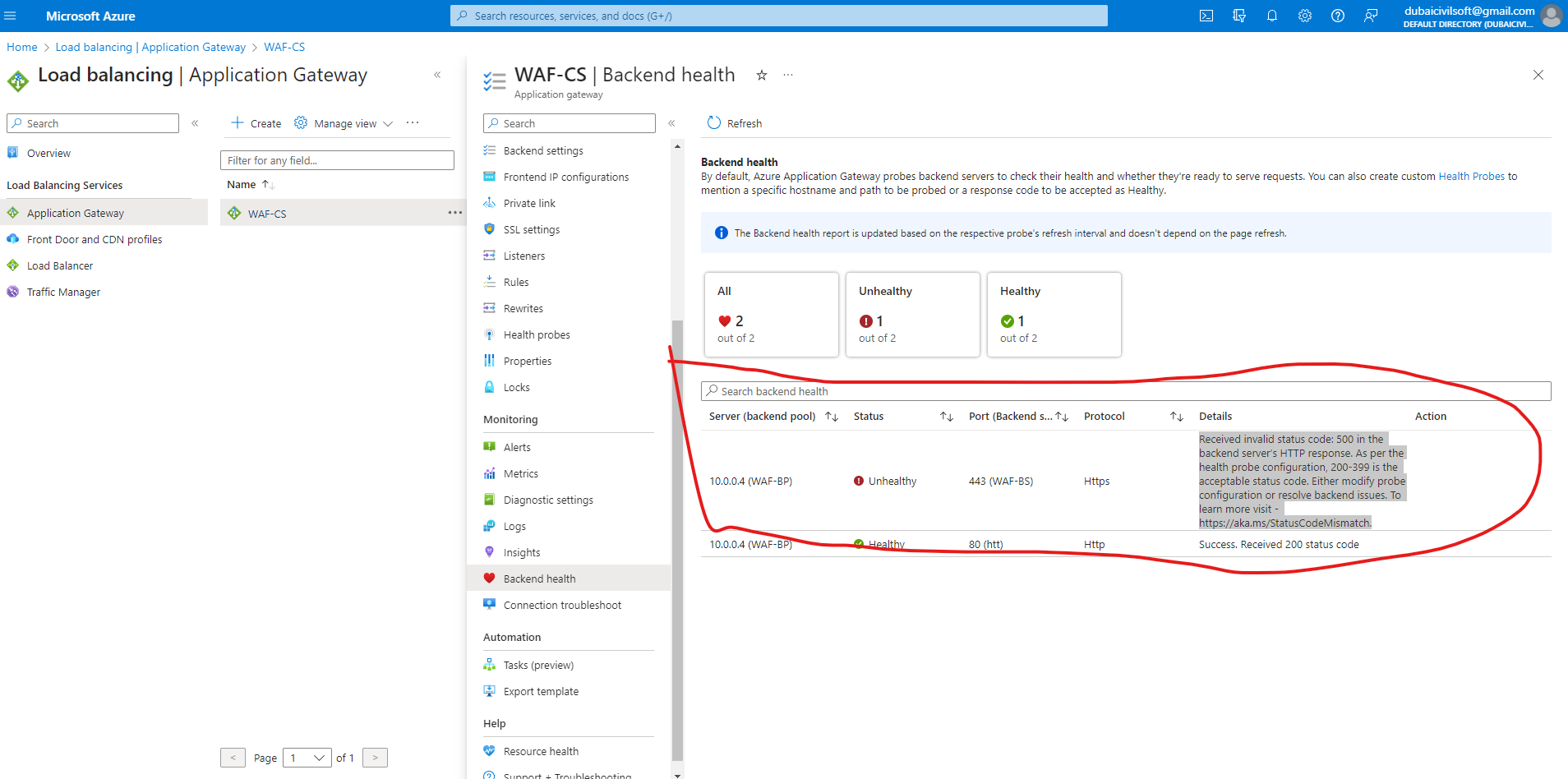The image size is (1568, 779).
Task: Open Cloud Shell from the top bar
Action: click(1206, 16)
